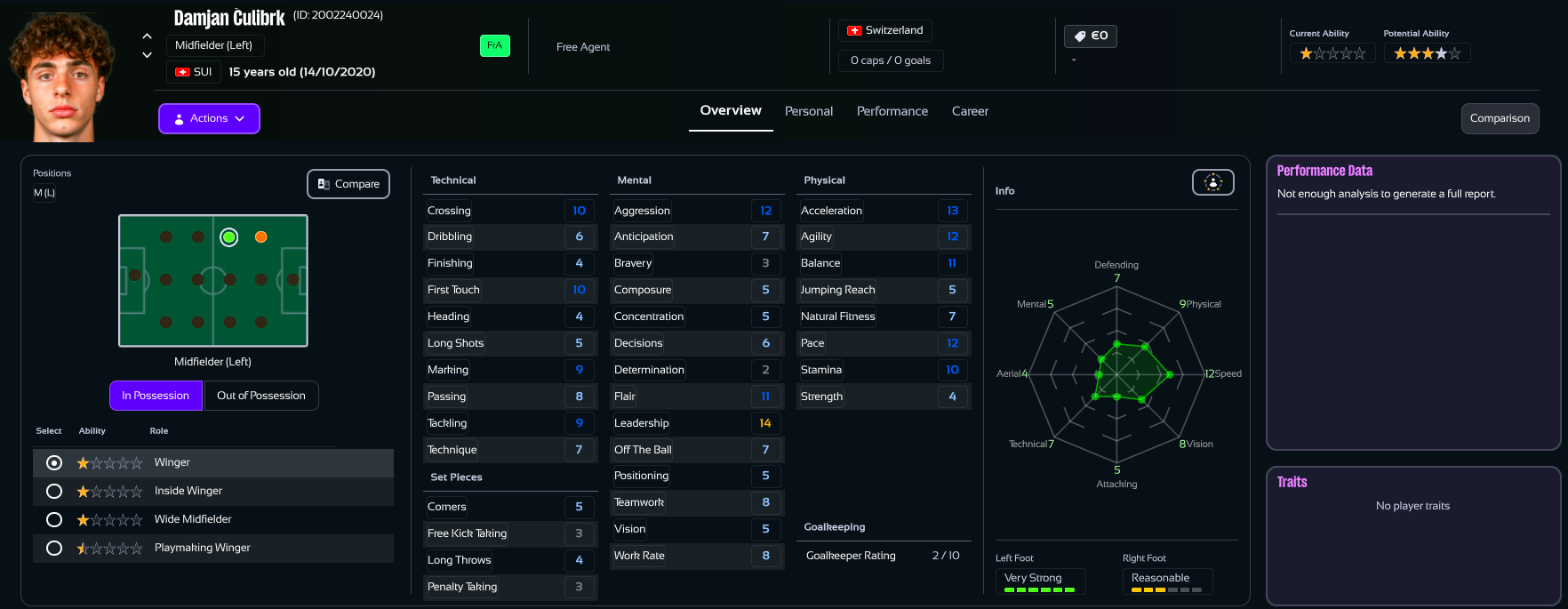
Task: Open the Midfielder (Left) position dropdown
Action: pyautogui.click(x=214, y=45)
